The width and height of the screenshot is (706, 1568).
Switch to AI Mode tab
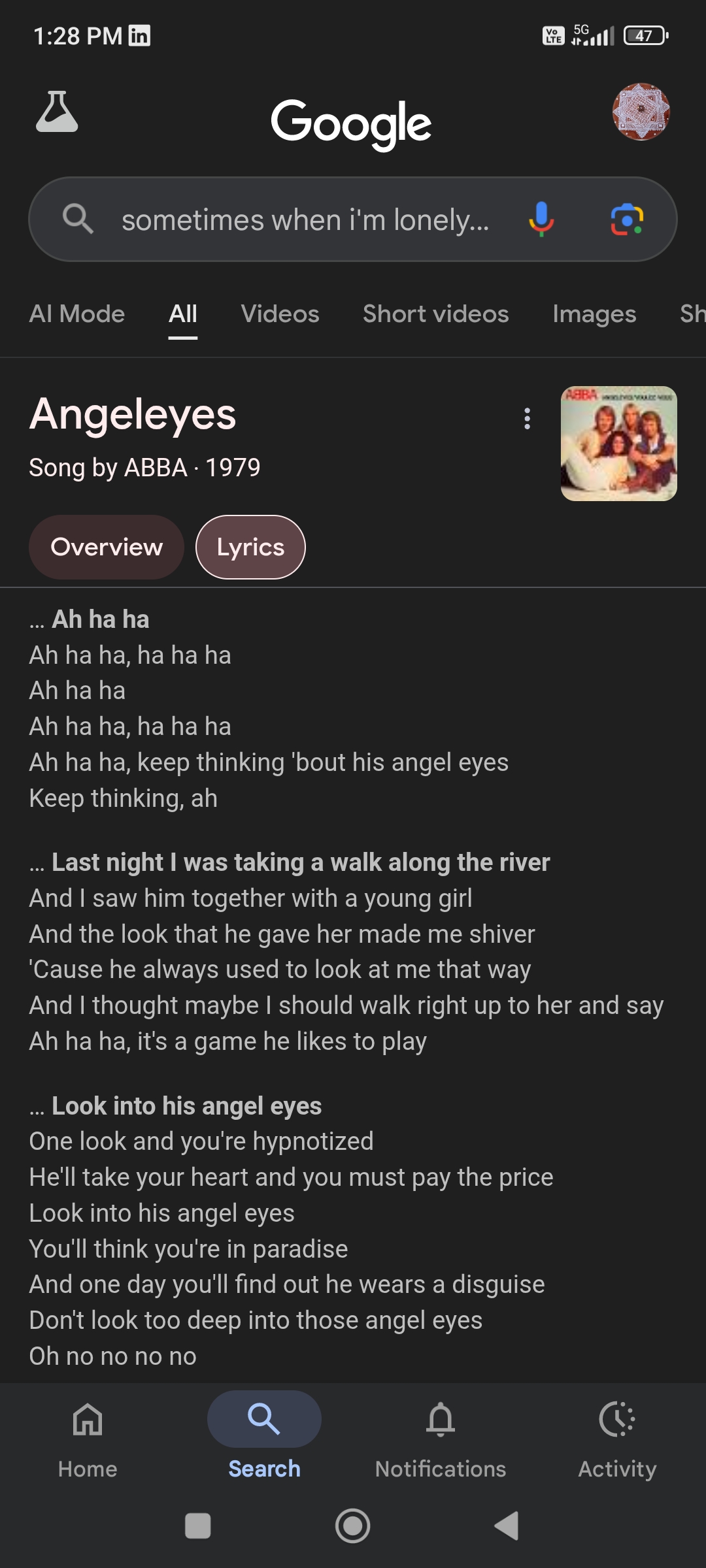coord(77,314)
